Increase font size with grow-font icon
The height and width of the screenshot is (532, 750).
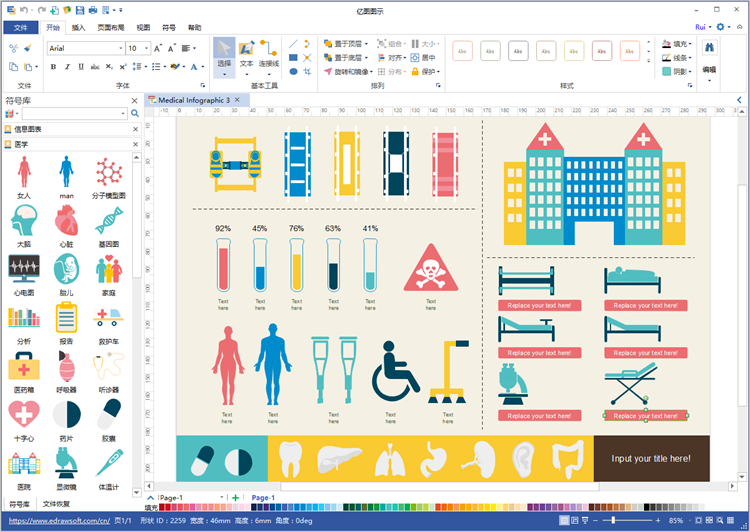[158, 48]
